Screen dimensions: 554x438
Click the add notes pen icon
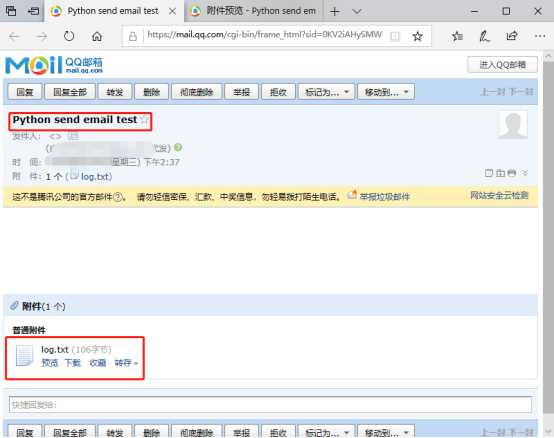point(484,36)
